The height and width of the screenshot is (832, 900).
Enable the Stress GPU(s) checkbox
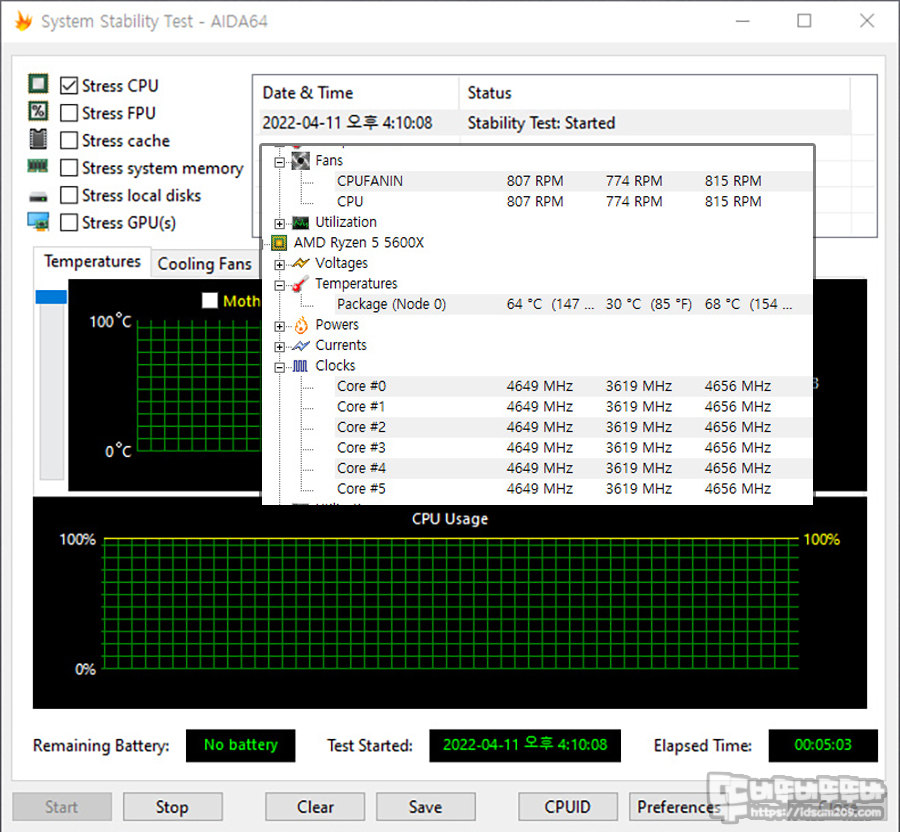pos(69,223)
